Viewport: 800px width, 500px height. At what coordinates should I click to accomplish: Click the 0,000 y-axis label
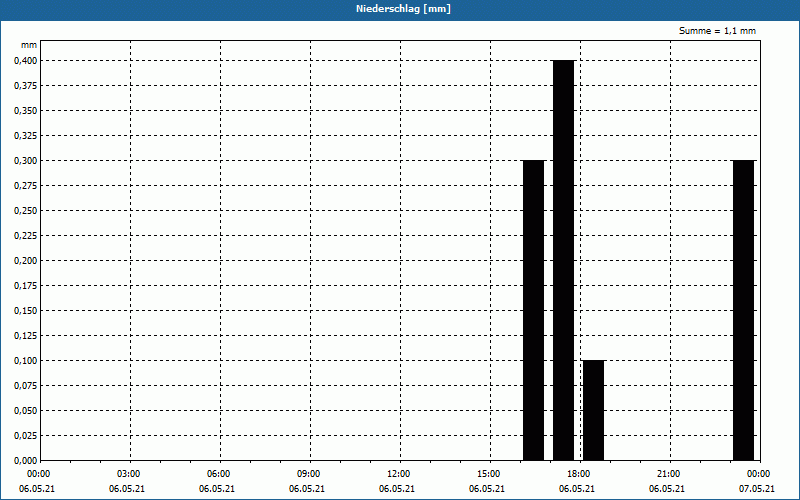(26, 461)
